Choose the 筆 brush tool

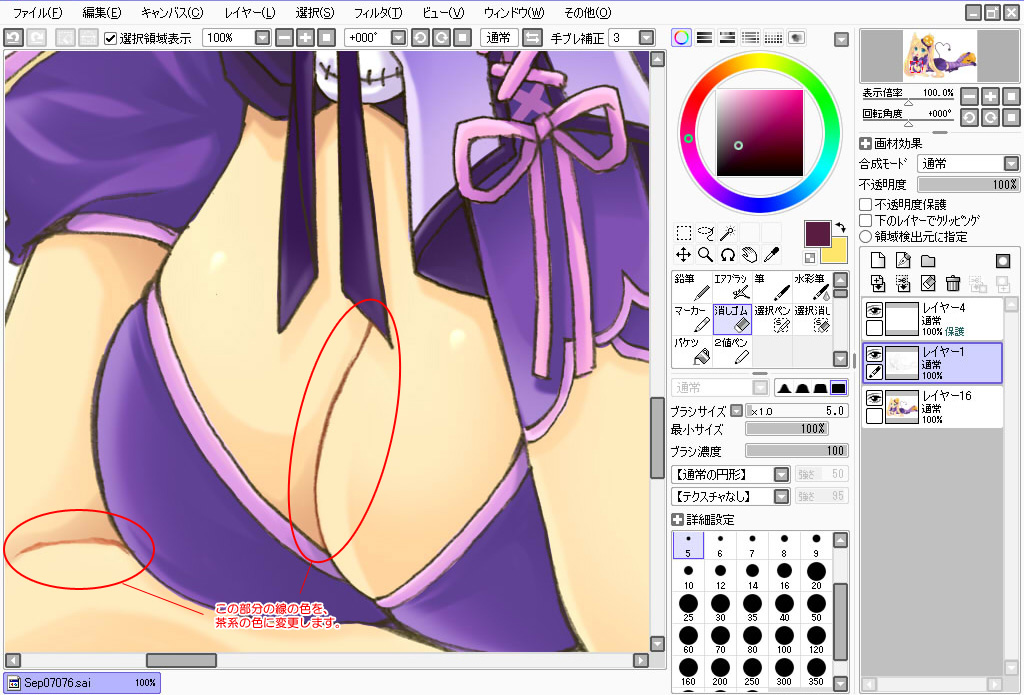click(772, 287)
